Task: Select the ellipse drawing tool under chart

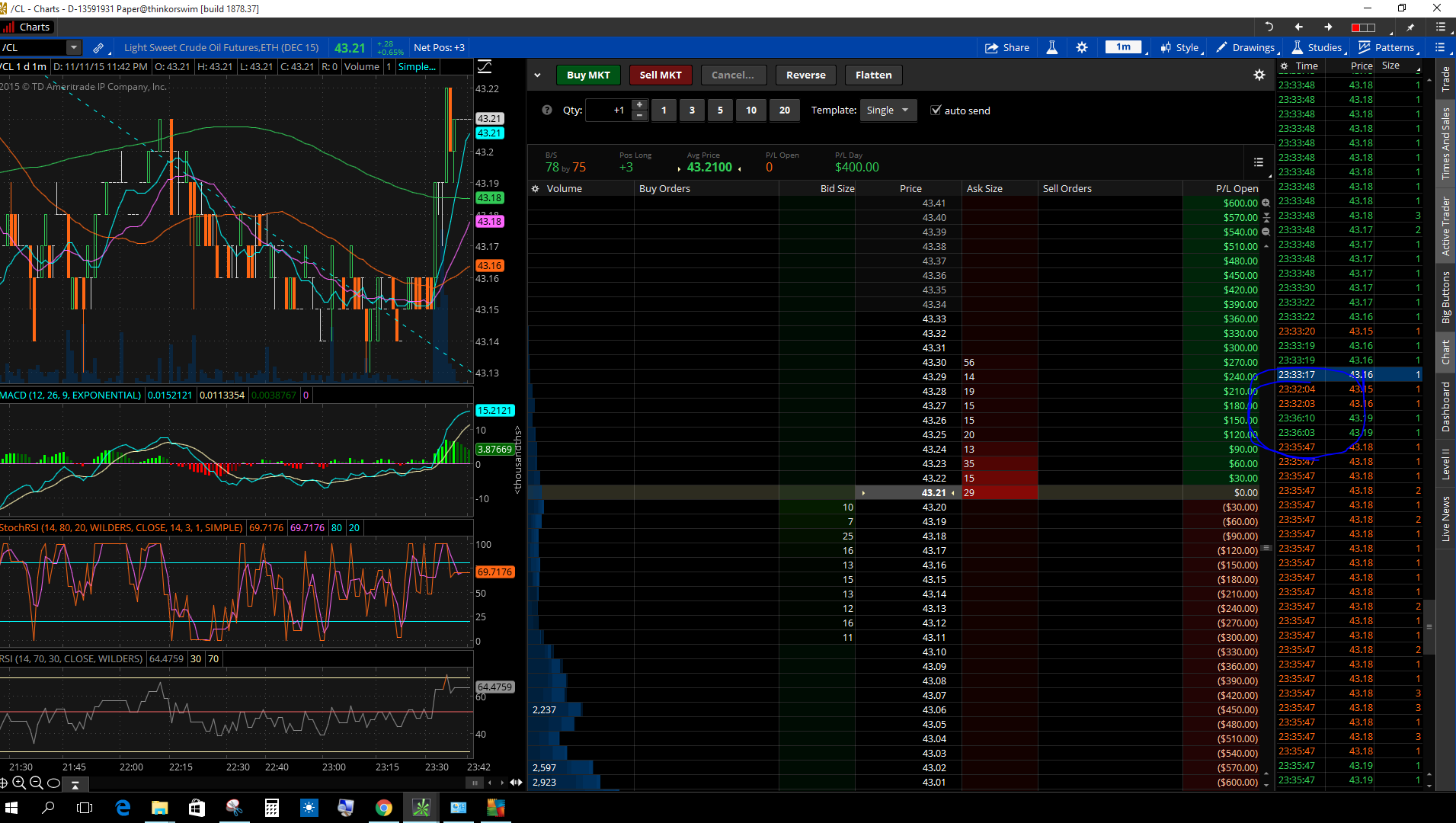Action: pyautogui.click(x=53, y=783)
